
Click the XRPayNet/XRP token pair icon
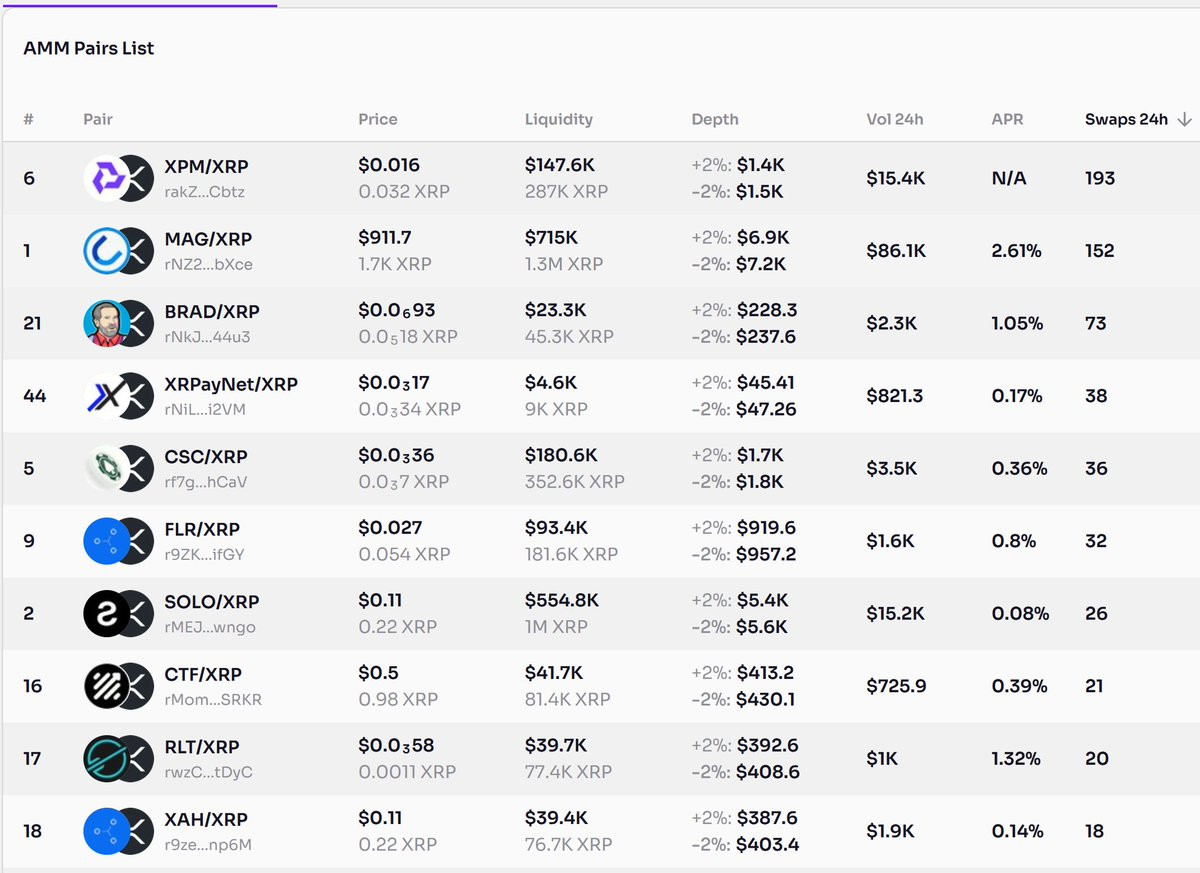click(x=117, y=396)
